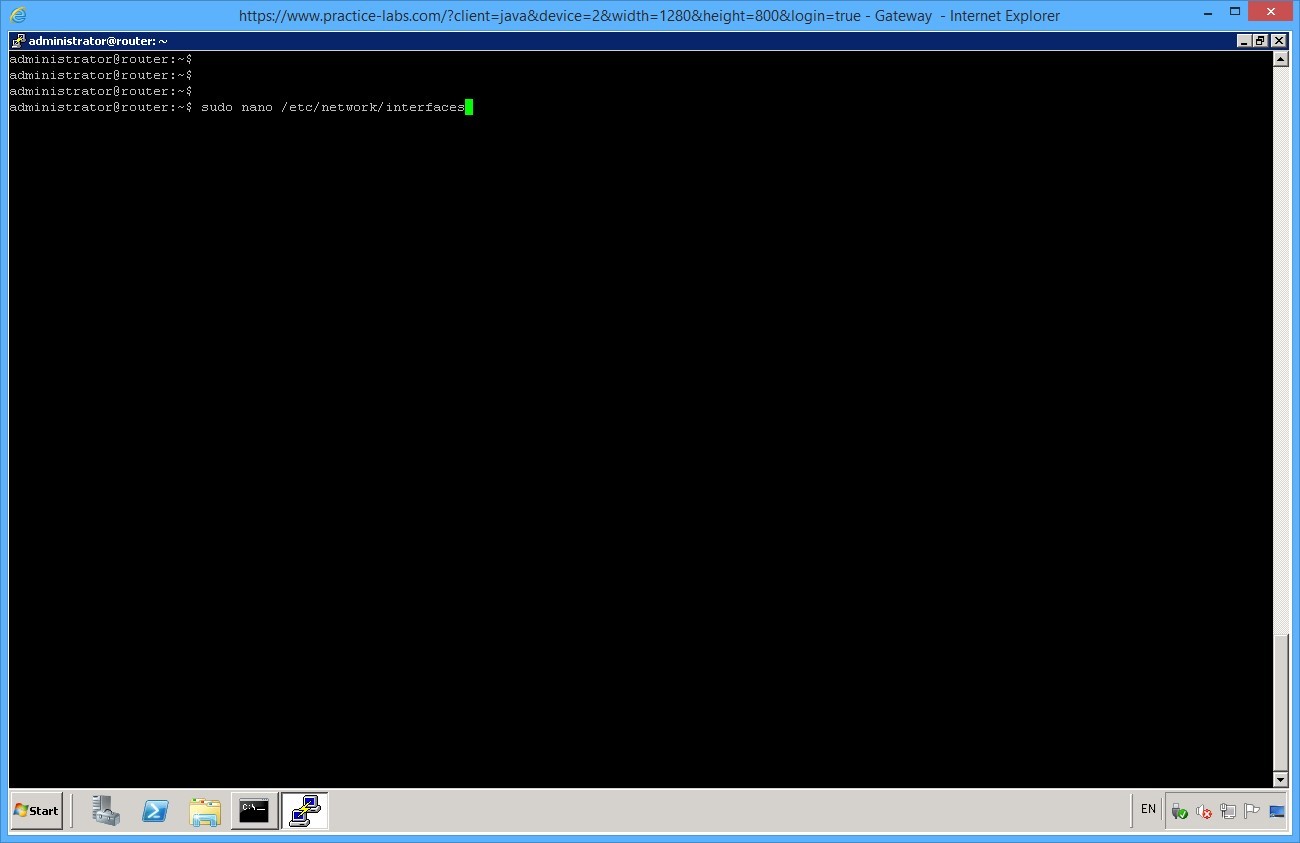The width and height of the screenshot is (1300, 843).
Task: Launch PowerShell from the taskbar
Action: [x=155, y=811]
